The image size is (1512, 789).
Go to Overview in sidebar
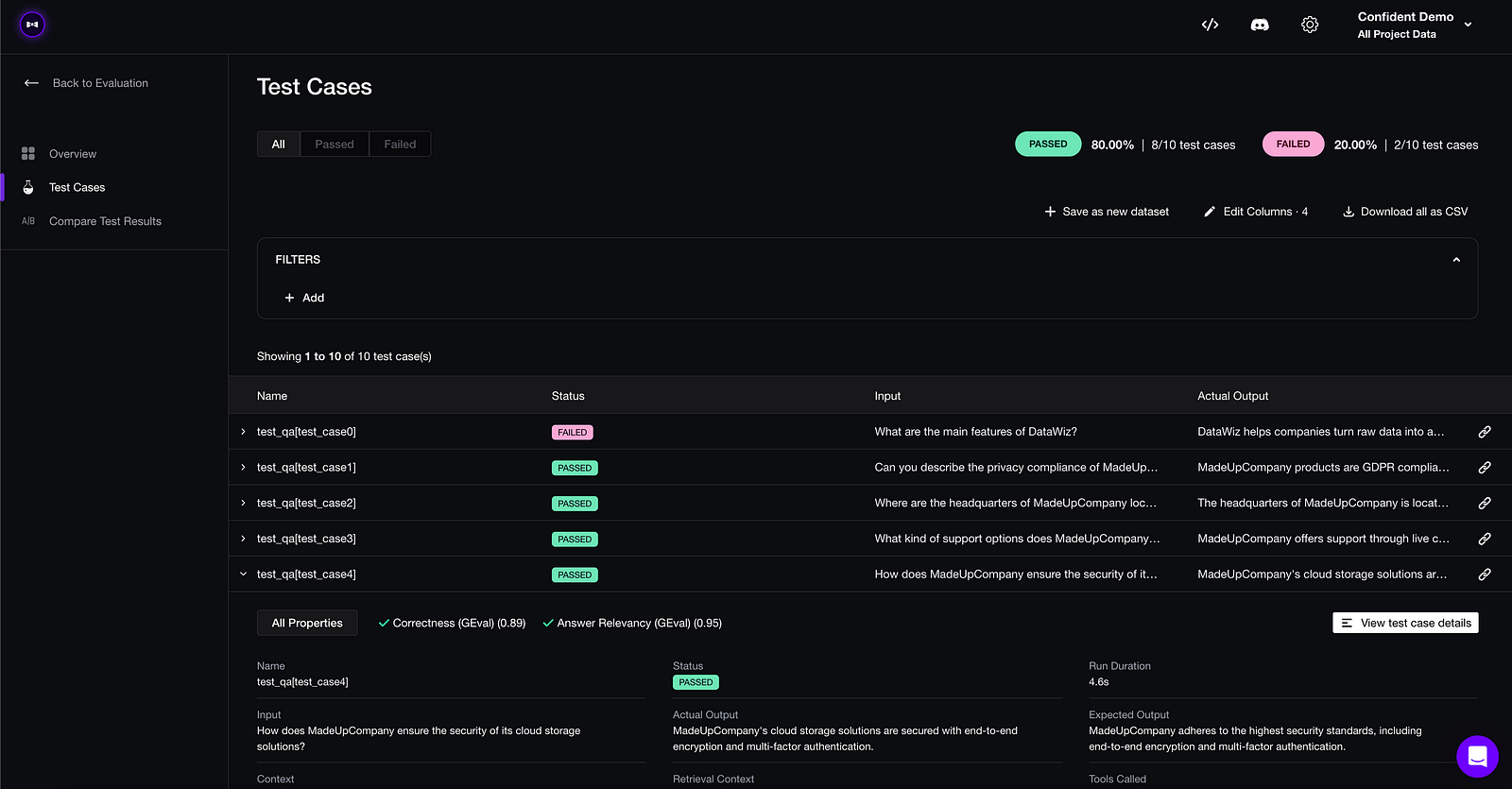pos(73,154)
